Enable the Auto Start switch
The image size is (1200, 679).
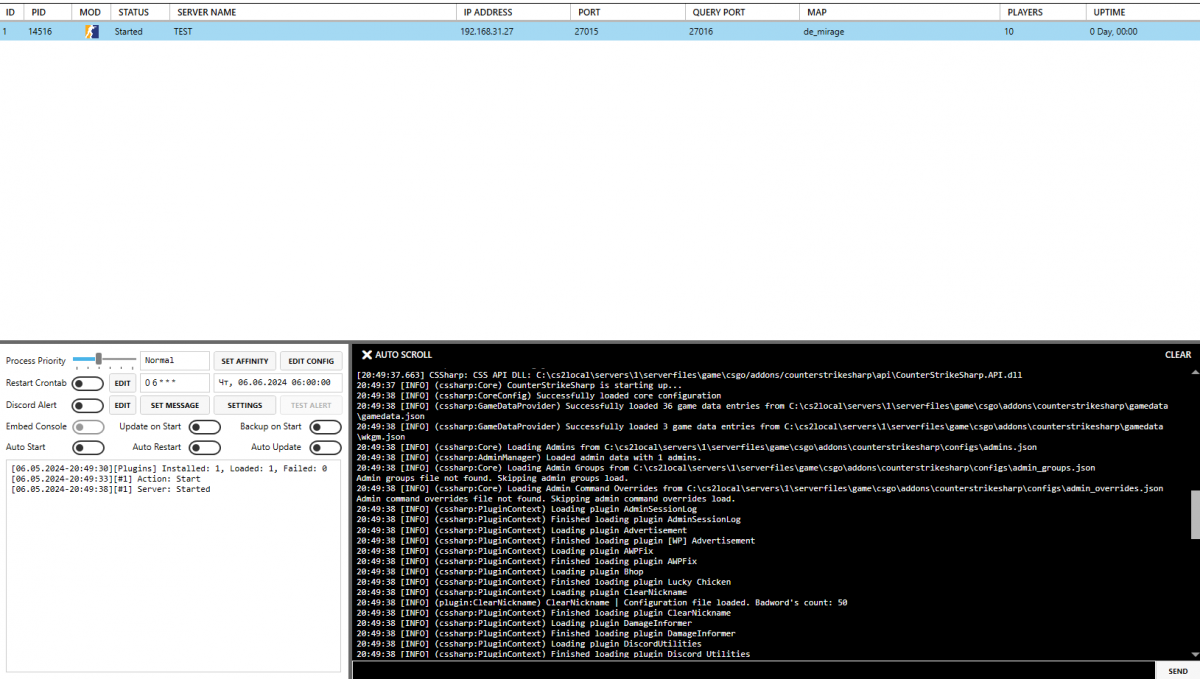pyautogui.click(x=87, y=448)
